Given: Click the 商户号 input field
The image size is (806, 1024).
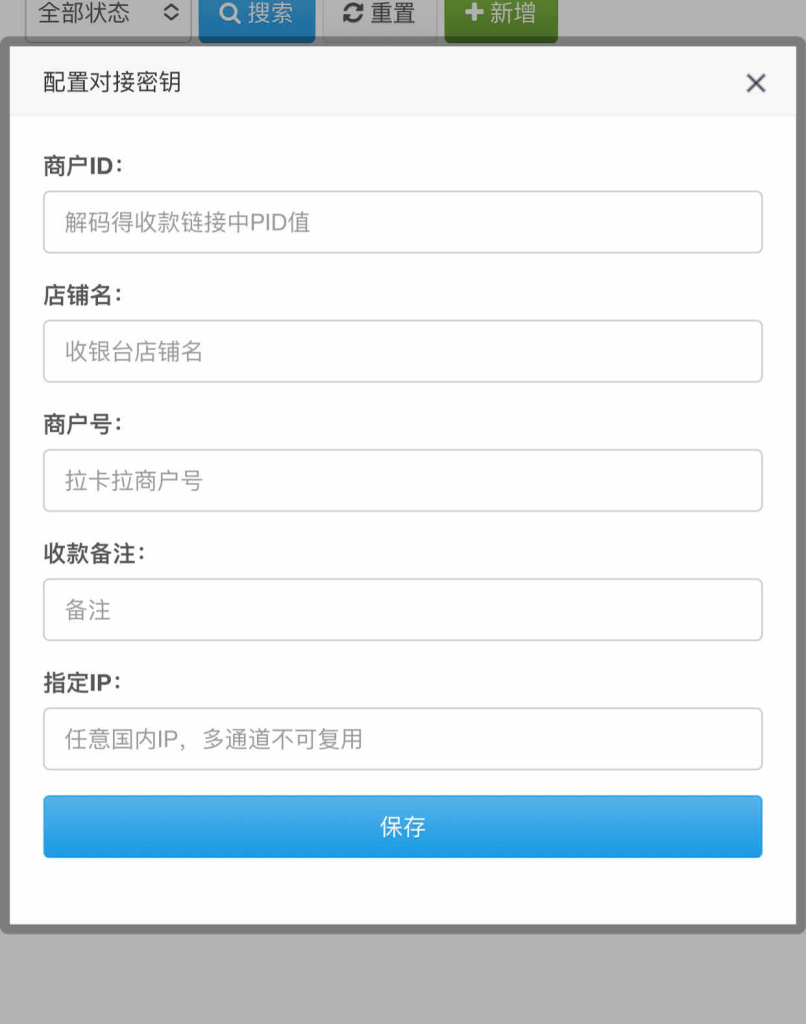Looking at the screenshot, I should tap(402, 480).
